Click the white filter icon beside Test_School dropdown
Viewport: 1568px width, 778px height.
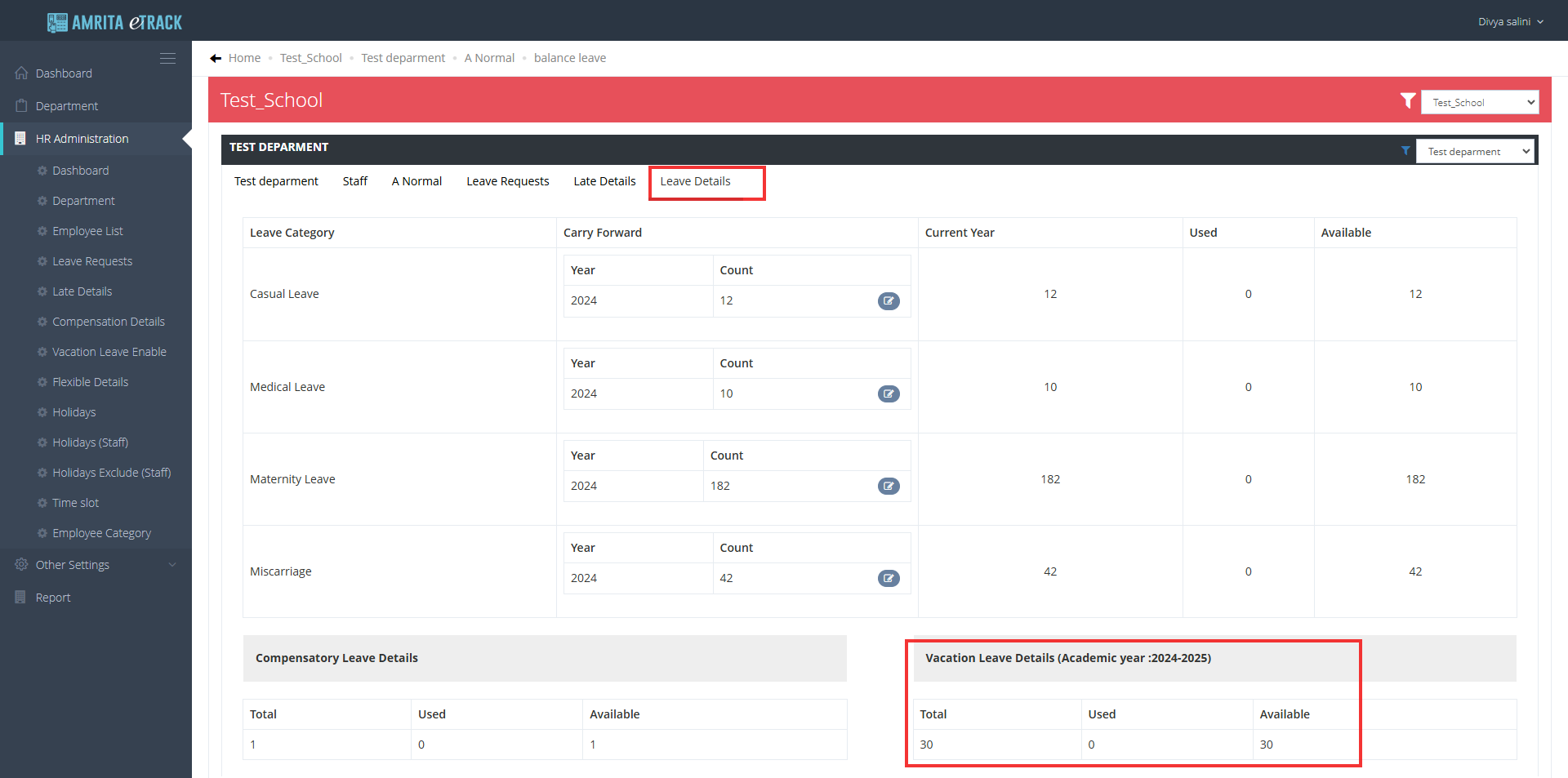(1407, 101)
